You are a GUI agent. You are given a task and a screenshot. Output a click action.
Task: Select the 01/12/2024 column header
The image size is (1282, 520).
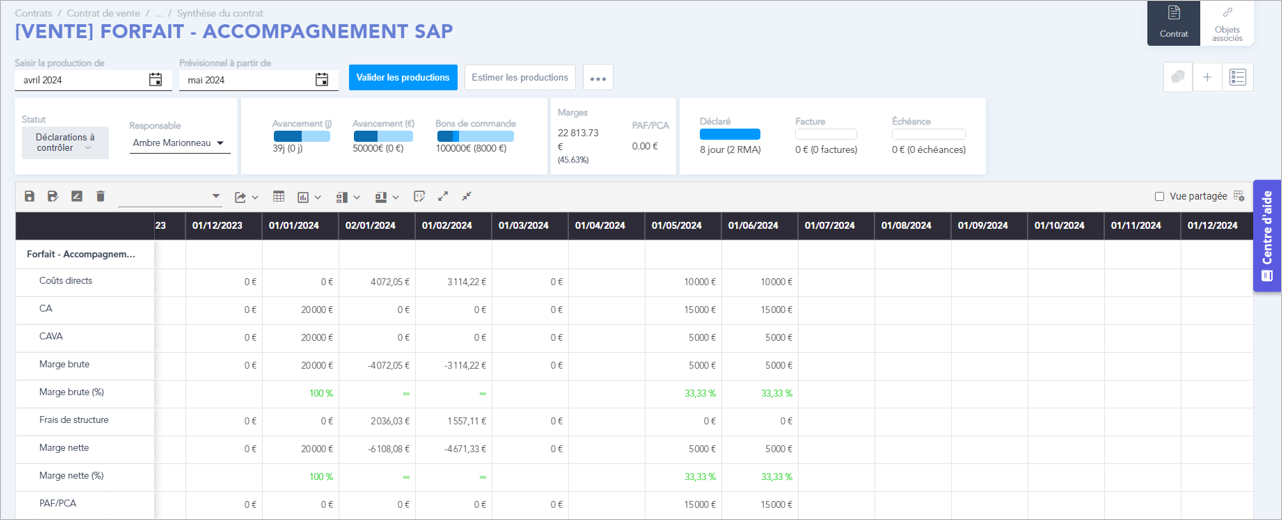pos(1216,226)
